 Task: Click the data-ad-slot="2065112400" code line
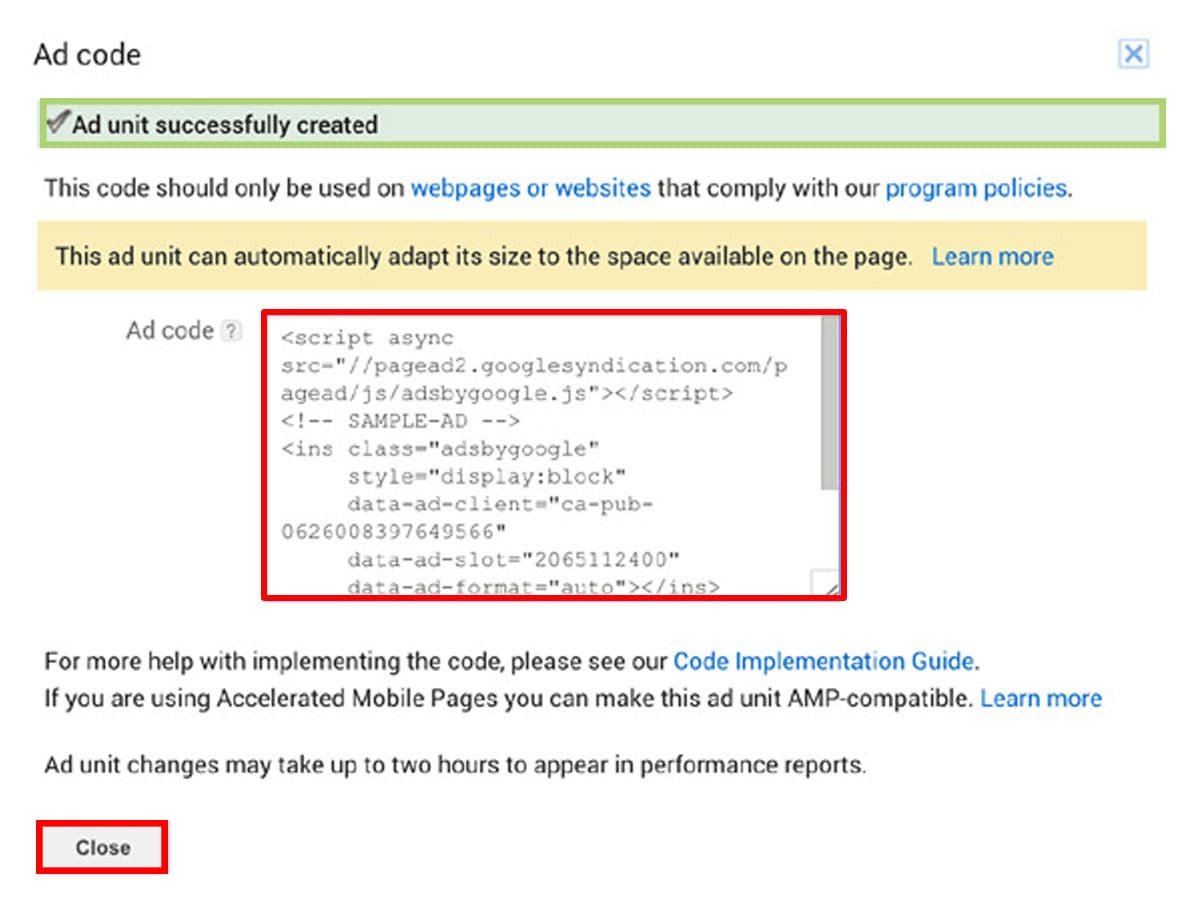pos(513,559)
